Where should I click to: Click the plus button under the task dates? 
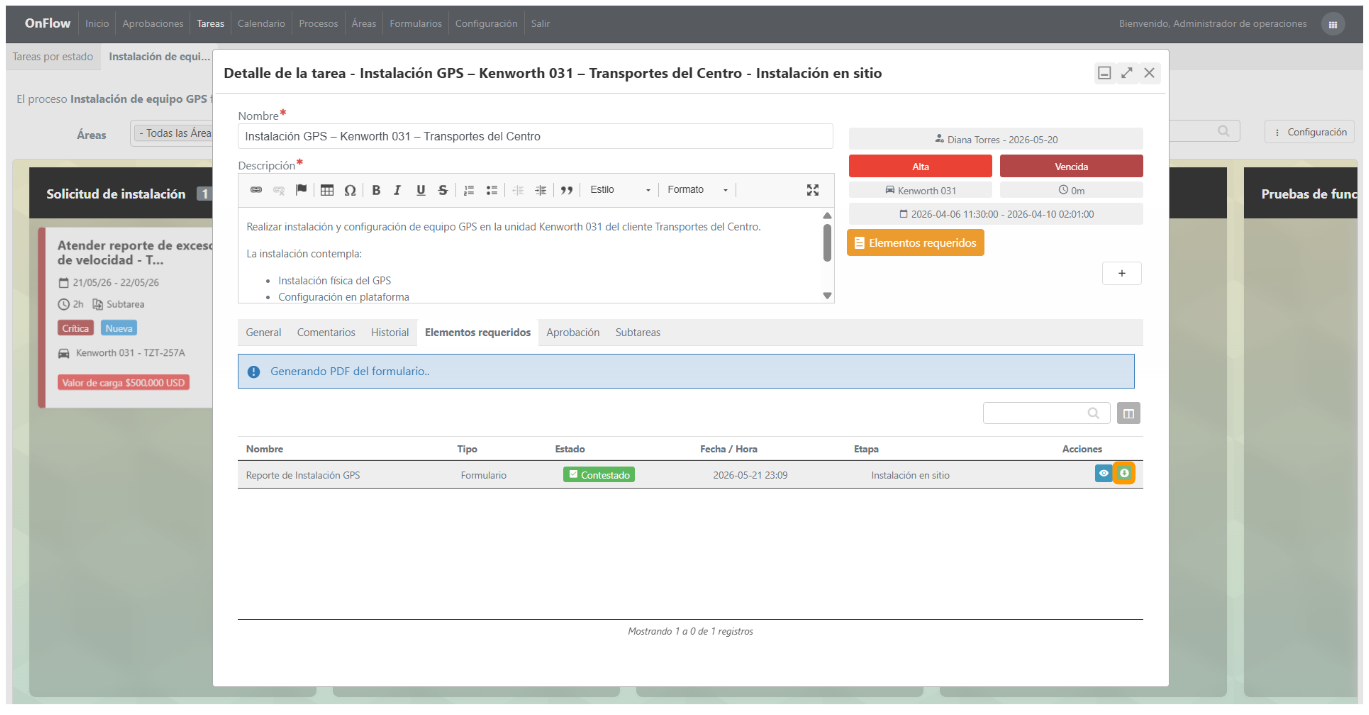(x=1122, y=273)
